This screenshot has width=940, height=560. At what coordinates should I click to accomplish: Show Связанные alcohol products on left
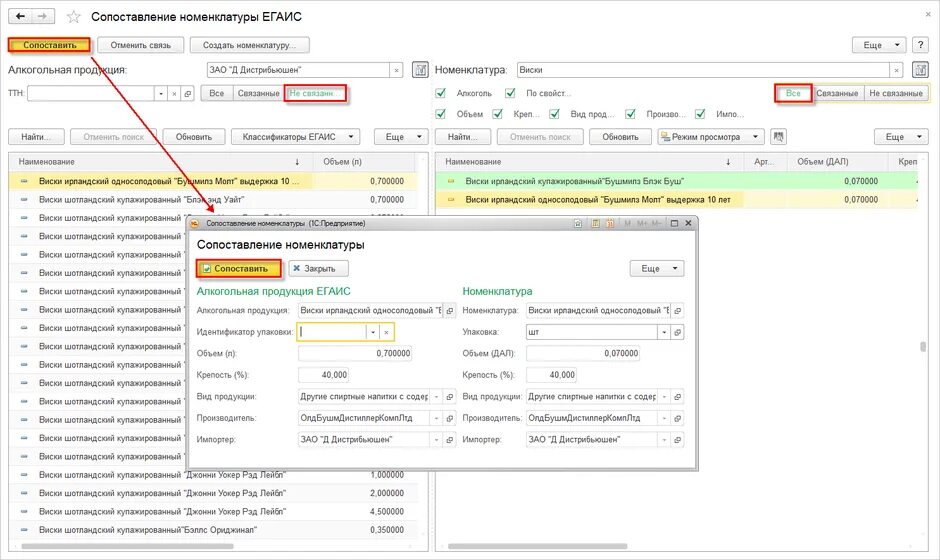coord(258,94)
